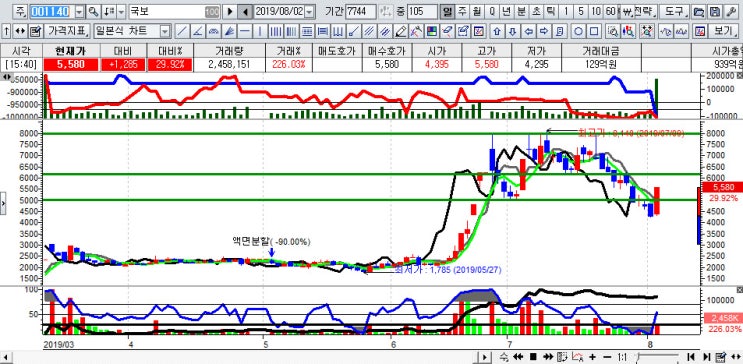The image size is (743, 364).
Task: Click the plus zoom-in button at bottom
Action: tap(592, 356)
